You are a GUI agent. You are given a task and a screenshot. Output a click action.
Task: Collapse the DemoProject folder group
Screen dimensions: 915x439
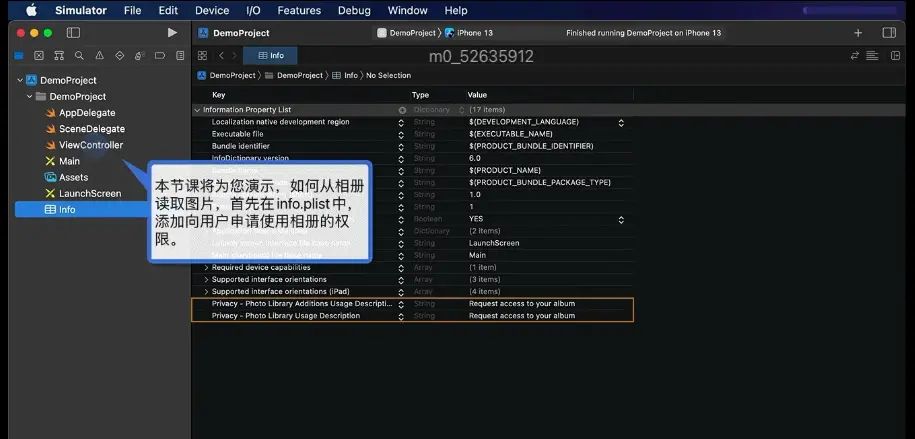tap(29, 96)
